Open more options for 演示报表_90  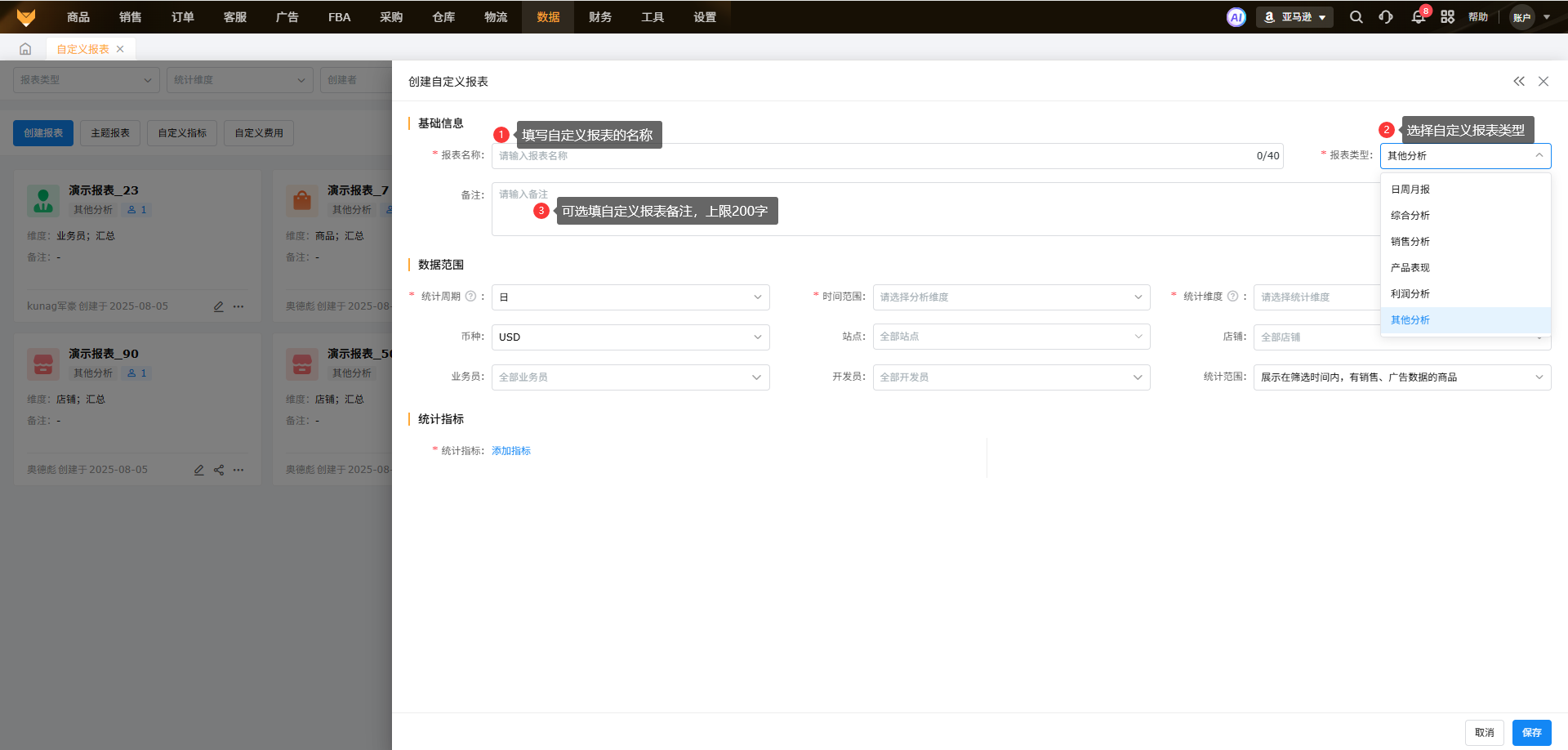pos(238,470)
